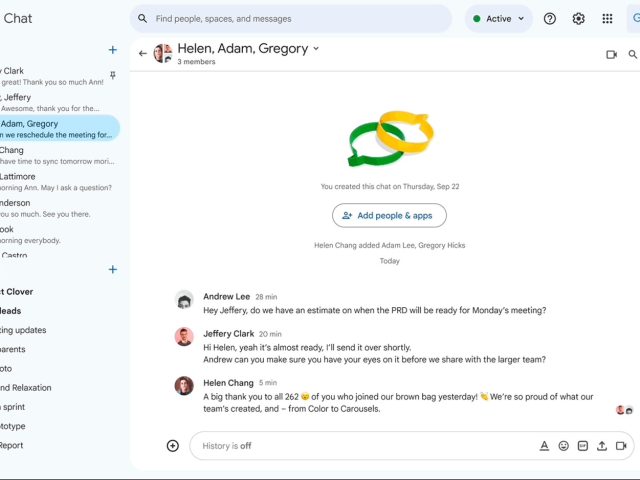Click the pin icon beside Clark conversation
The height and width of the screenshot is (480, 640).
tap(113, 75)
